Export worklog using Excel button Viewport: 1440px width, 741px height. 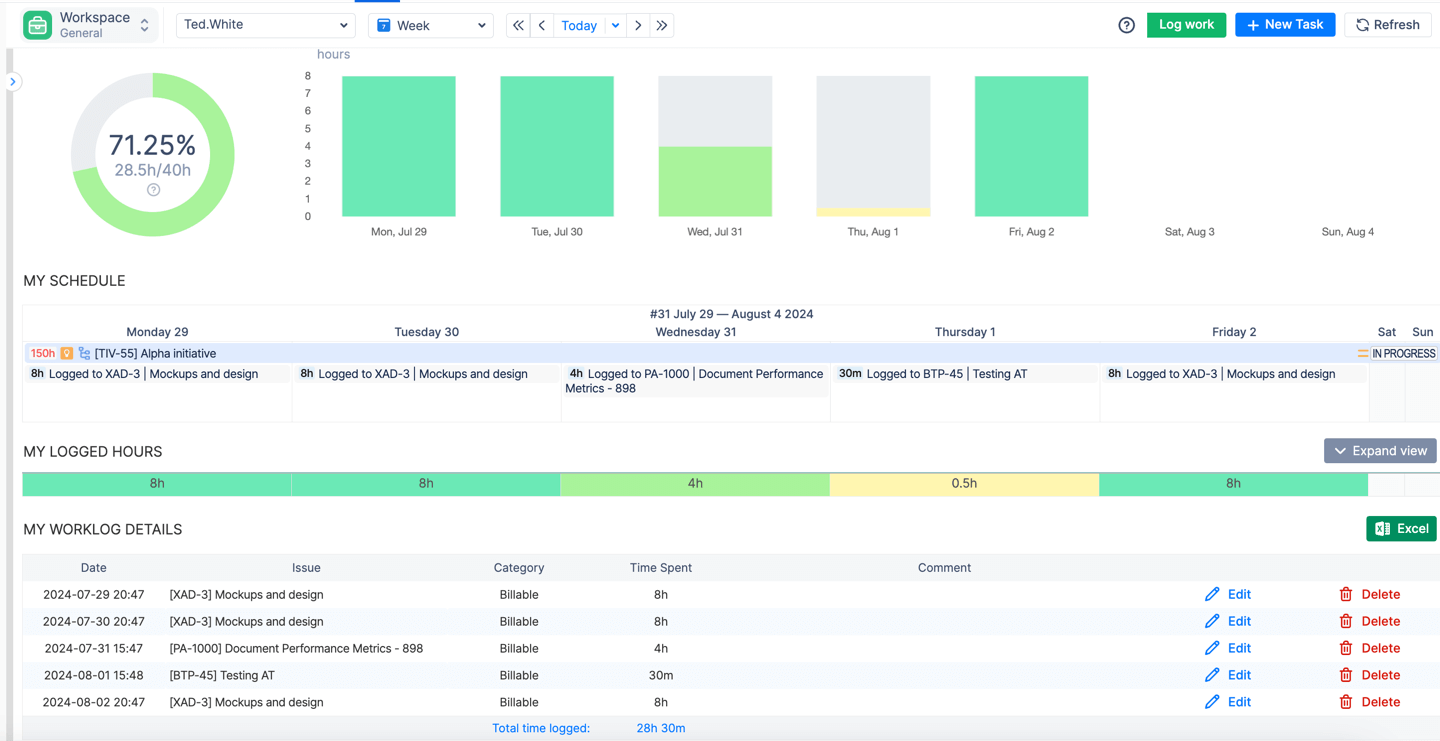pyautogui.click(x=1401, y=529)
